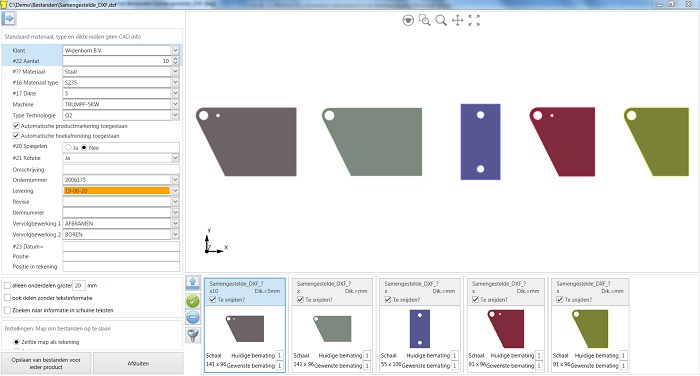The image size is (700, 376).
Task: Toggle Automatische productmarkering toegestaan checkbox
Action: coord(16,126)
